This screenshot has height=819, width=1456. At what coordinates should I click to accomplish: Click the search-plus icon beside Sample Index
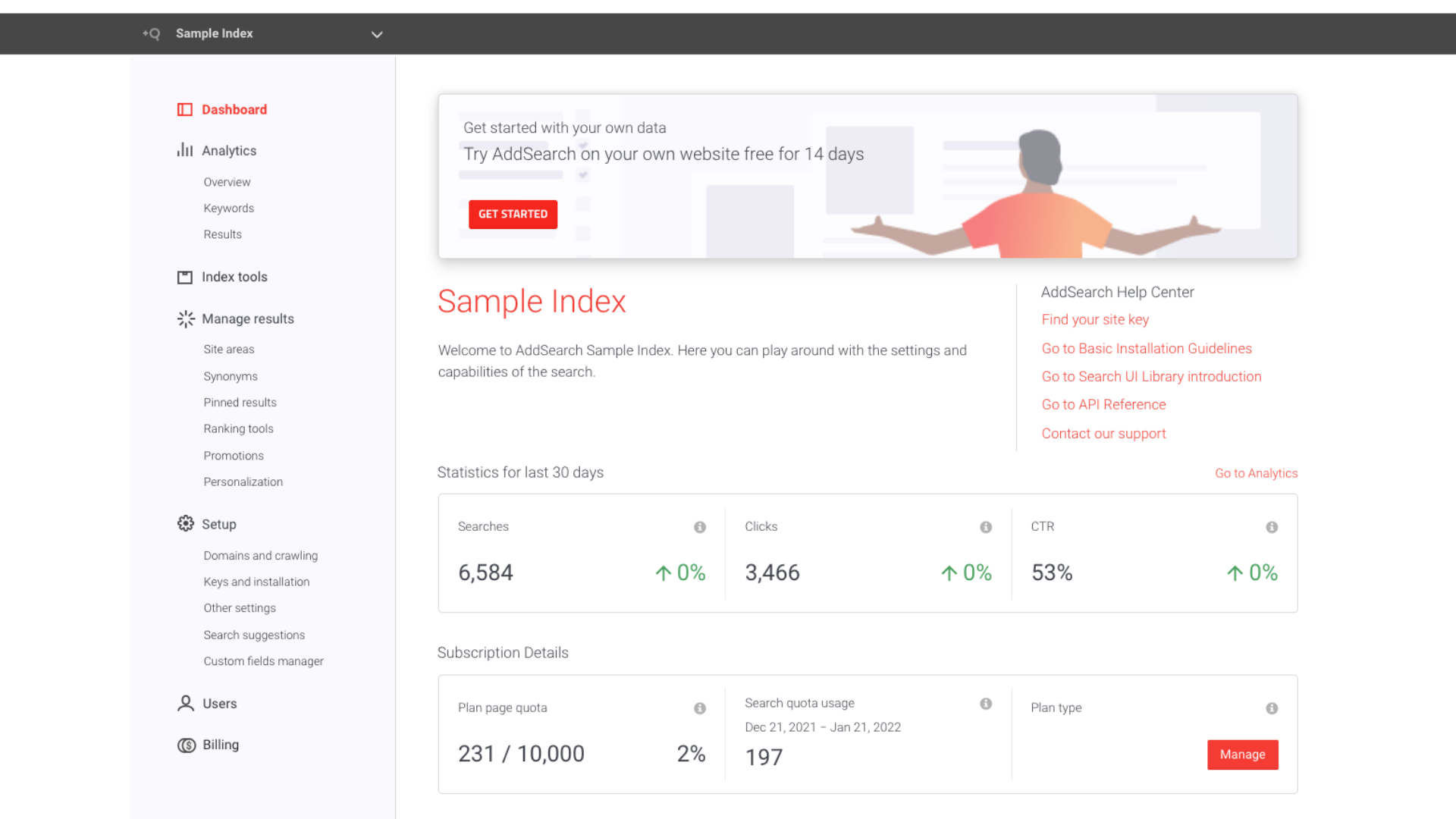point(151,33)
